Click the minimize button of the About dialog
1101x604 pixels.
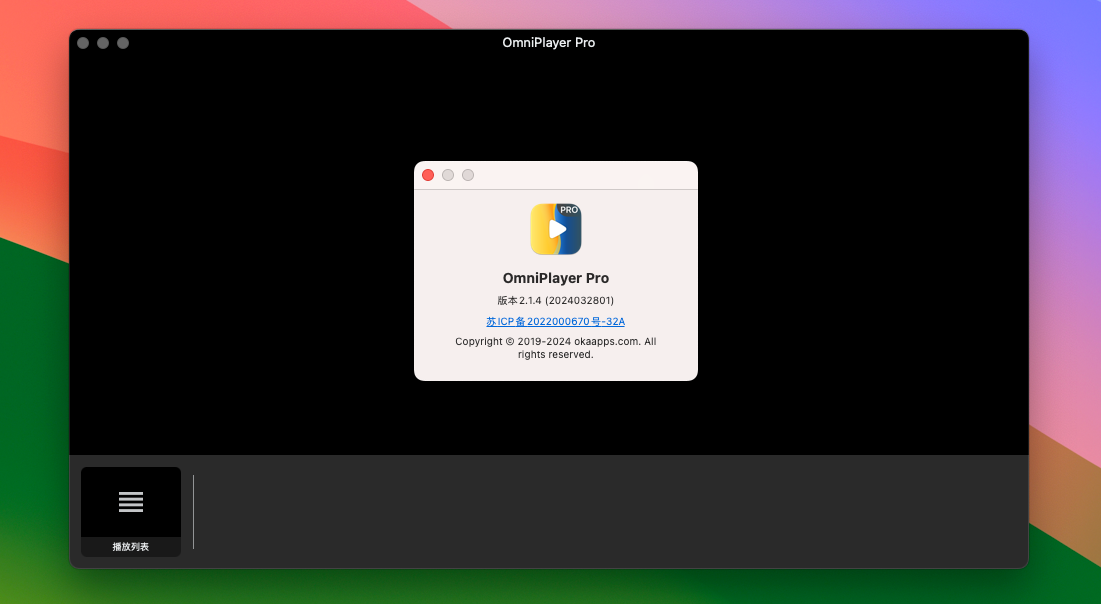click(448, 175)
